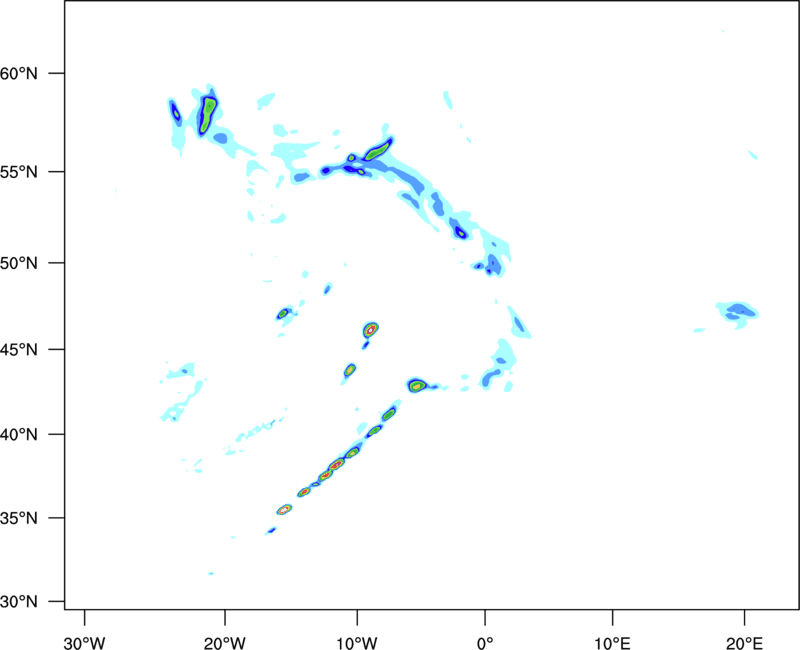800x650 pixels.
Task: Click the red-centered contour near 15°W 35.5°N
Action: (284, 509)
